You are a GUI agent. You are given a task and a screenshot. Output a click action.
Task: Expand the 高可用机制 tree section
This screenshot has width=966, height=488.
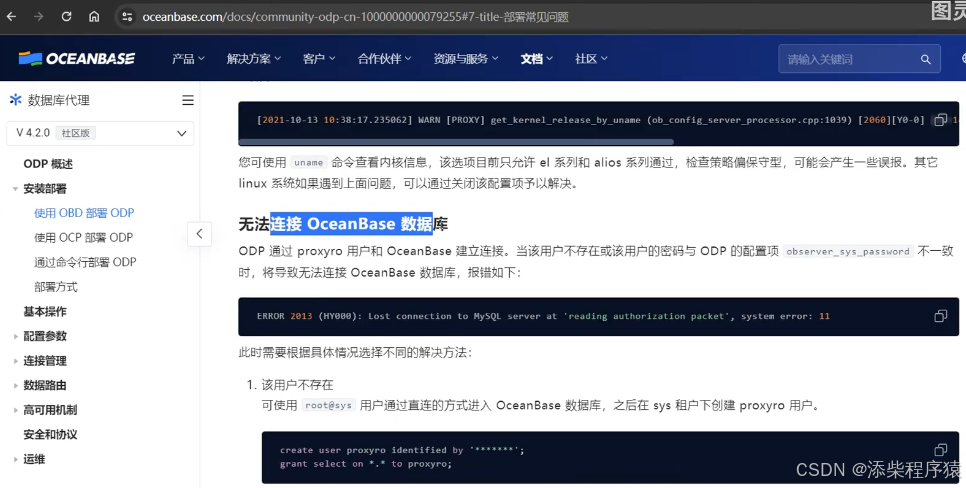pyautogui.click(x=15, y=410)
